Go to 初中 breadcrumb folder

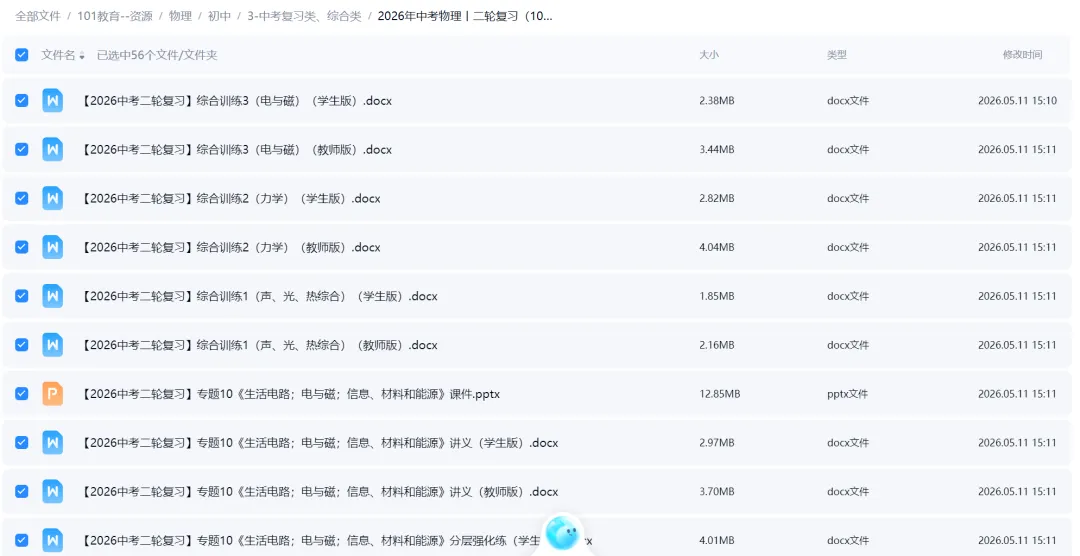point(220,16)
